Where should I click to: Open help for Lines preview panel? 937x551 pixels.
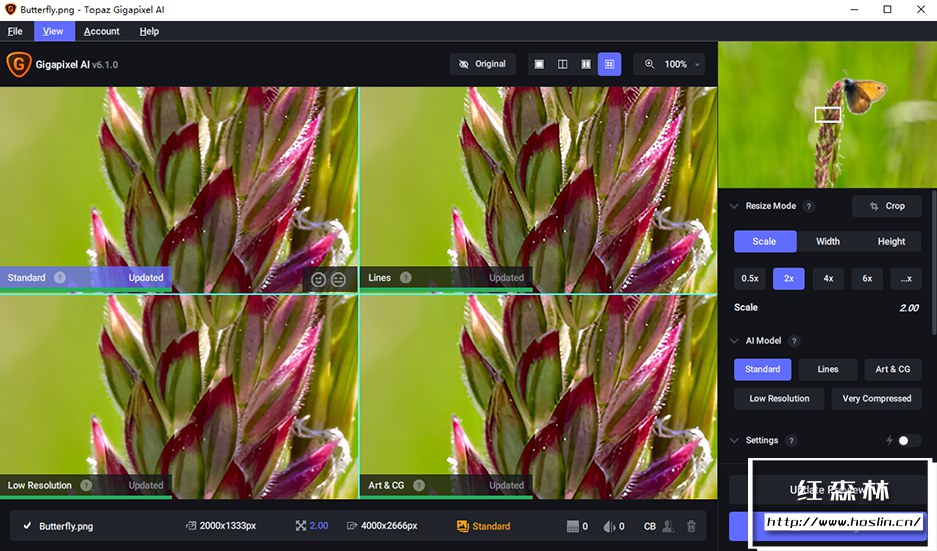click(x=406, y=277)
